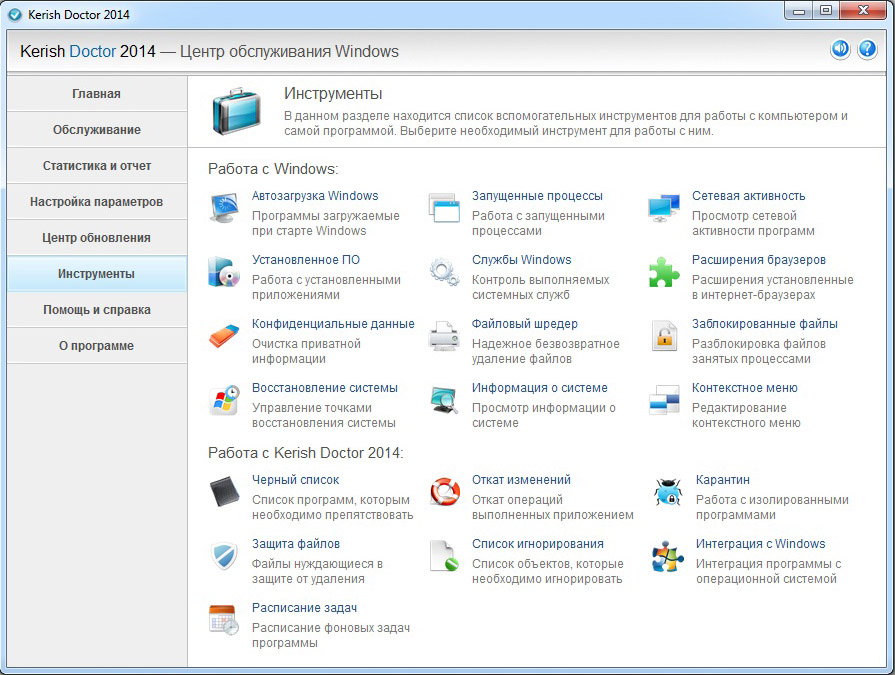Click the Контекстное меню icon

(x=664, y=400)
